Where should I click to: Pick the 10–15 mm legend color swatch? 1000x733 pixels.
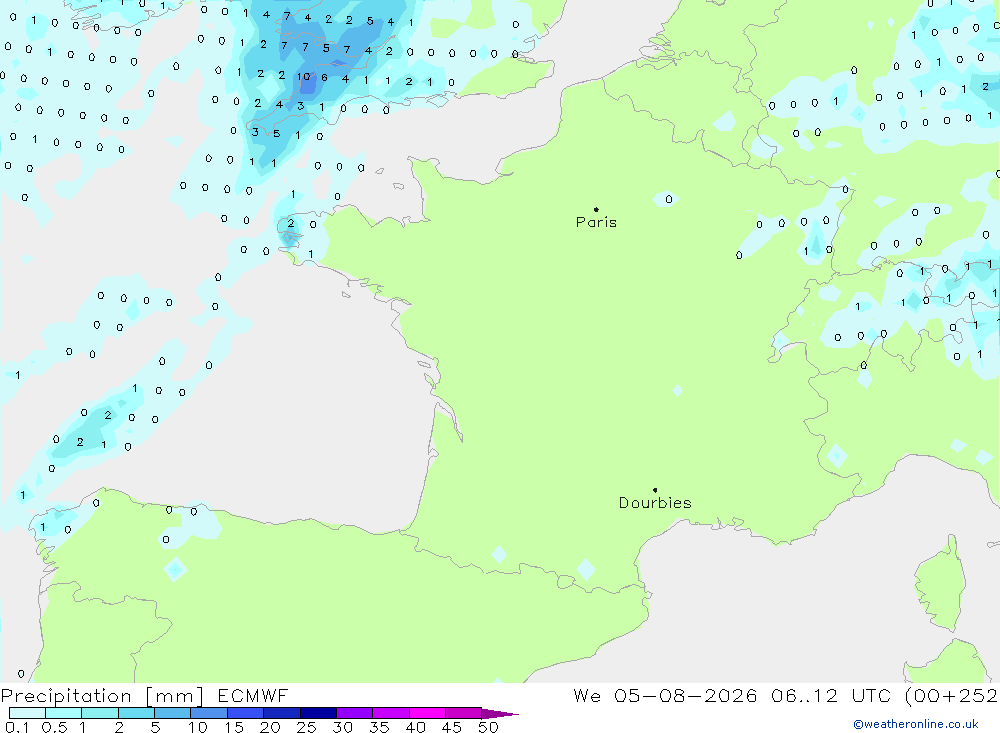(209, 713)
